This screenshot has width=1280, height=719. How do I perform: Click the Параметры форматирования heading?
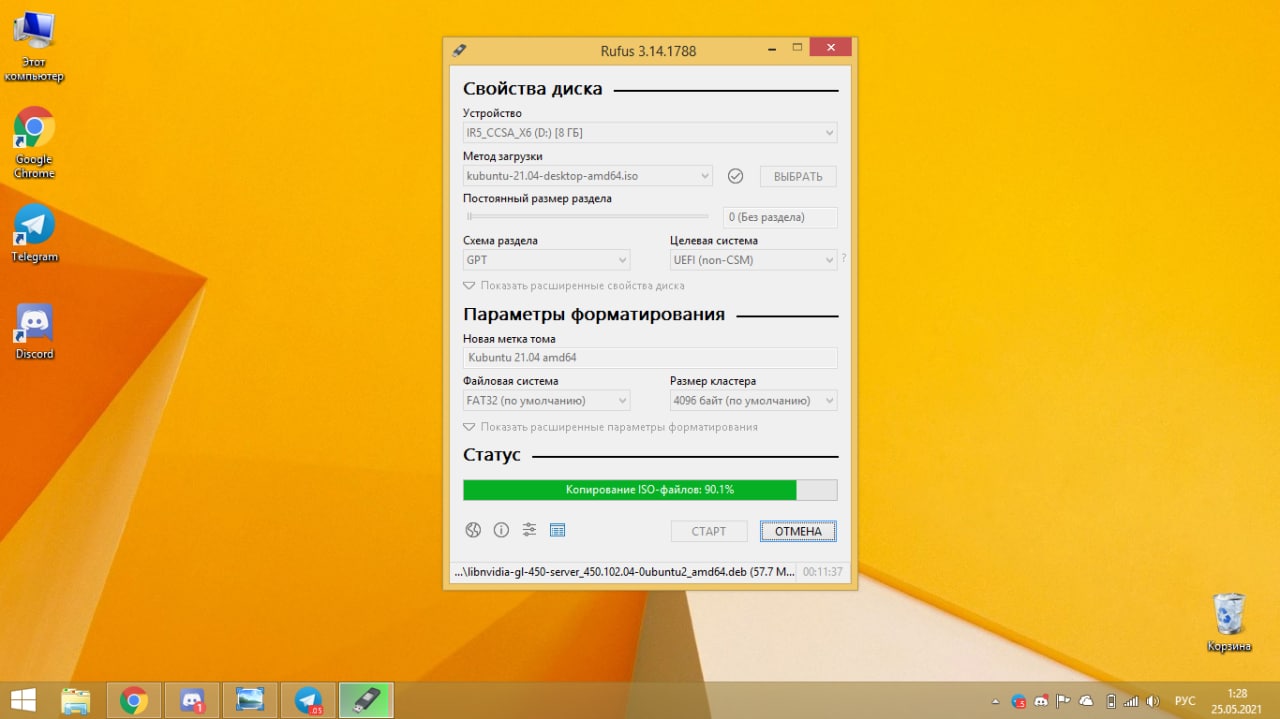pos(594,314)
